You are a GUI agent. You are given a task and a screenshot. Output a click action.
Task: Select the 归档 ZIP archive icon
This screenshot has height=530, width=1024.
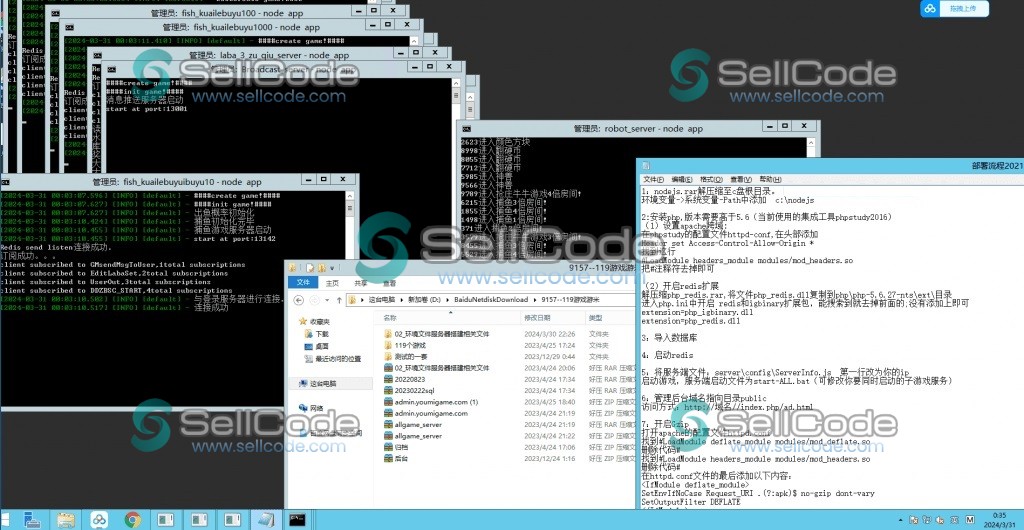point(387,447)
